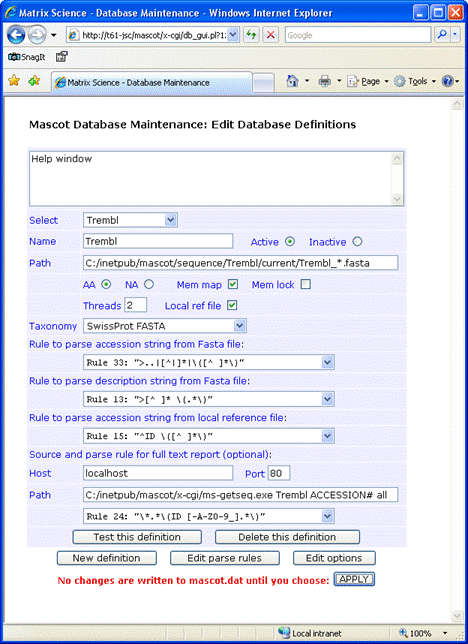
Task: Open the address bar history dropdown
Action: pyautogui.click(x=233, y=35)
